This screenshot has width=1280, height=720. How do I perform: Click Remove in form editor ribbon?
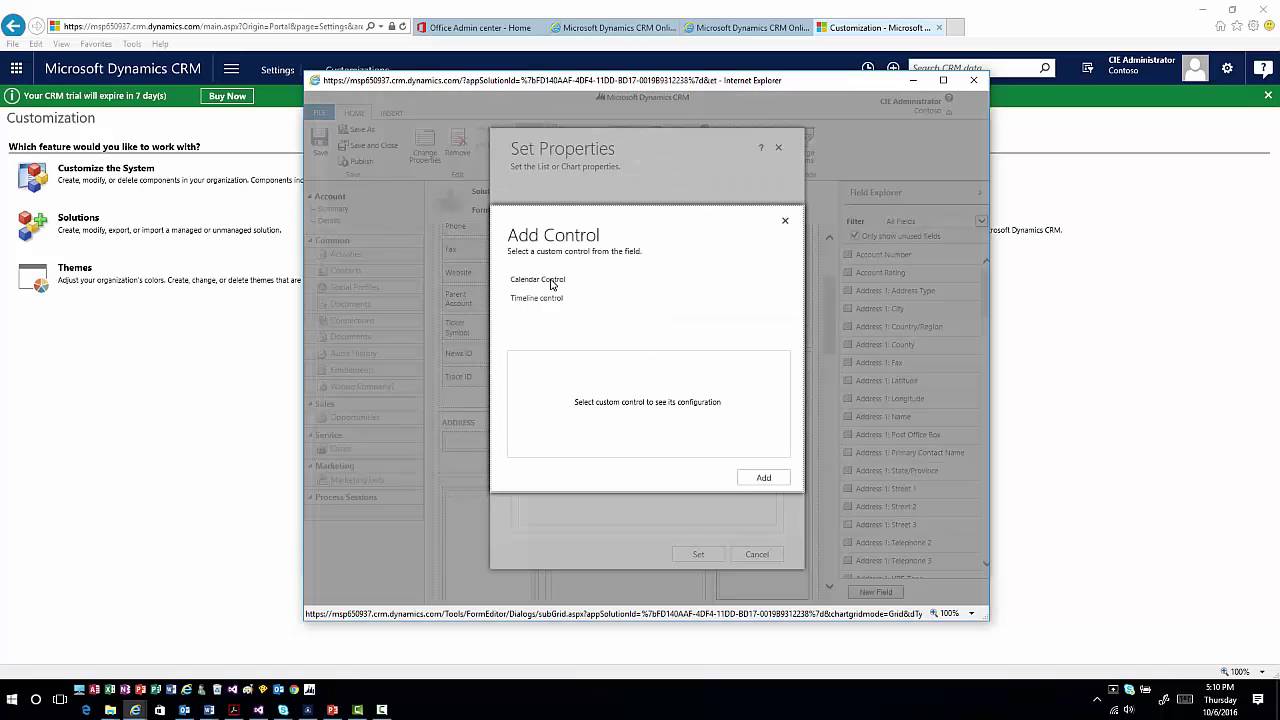click(457, 143)
